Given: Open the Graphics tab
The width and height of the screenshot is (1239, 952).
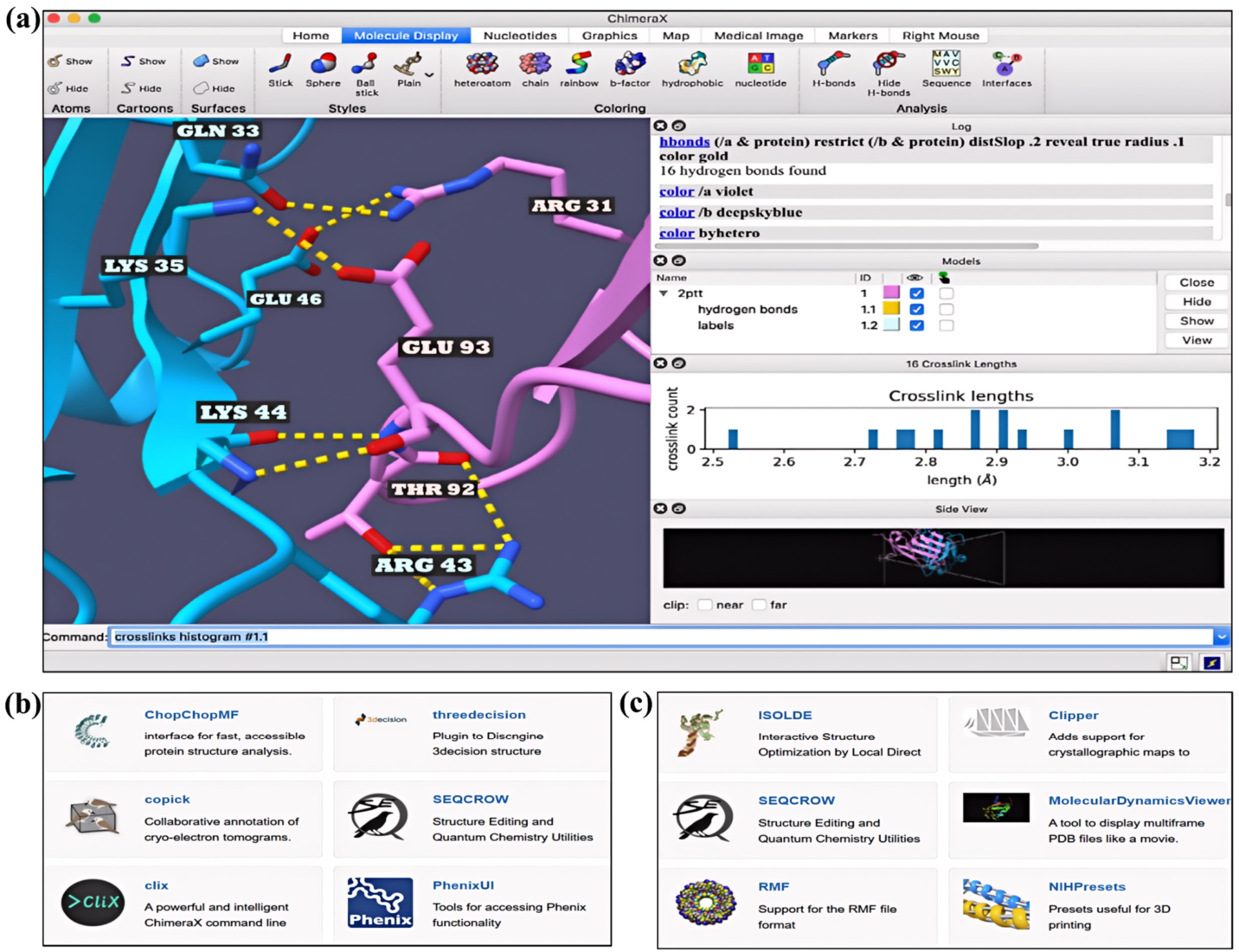Looking at the screenshot, I should (609, 35).
